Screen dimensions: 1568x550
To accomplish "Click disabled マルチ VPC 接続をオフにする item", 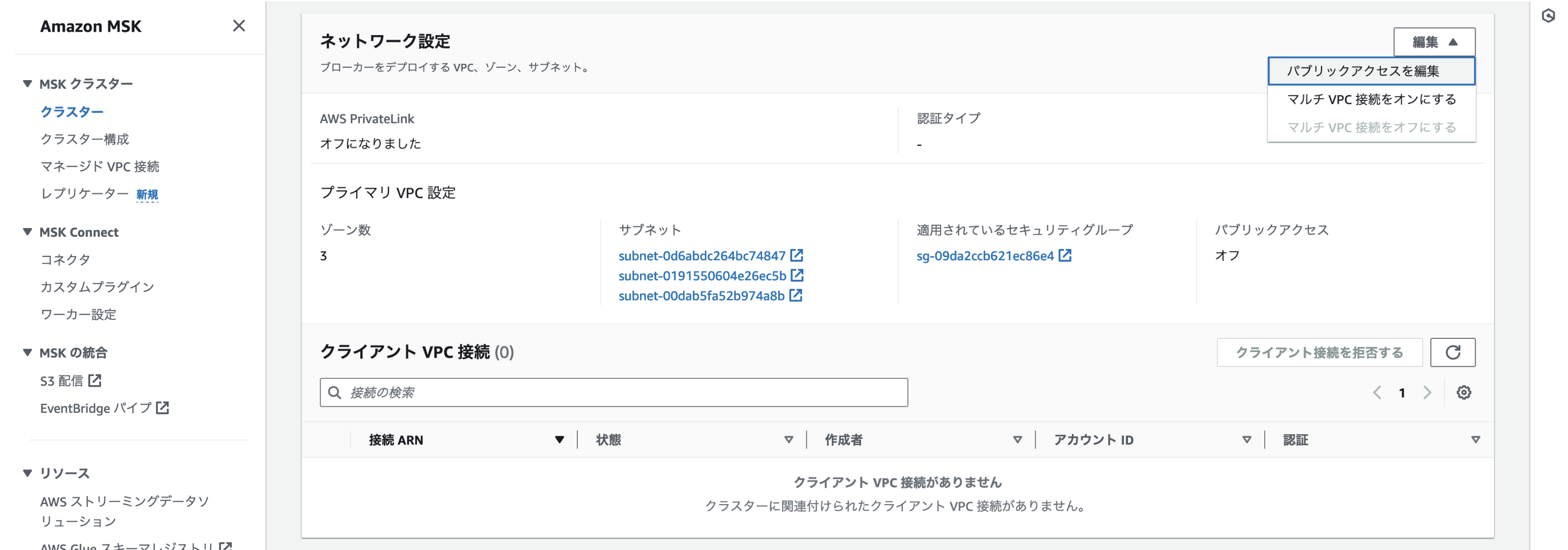I will pos(1371,127).
